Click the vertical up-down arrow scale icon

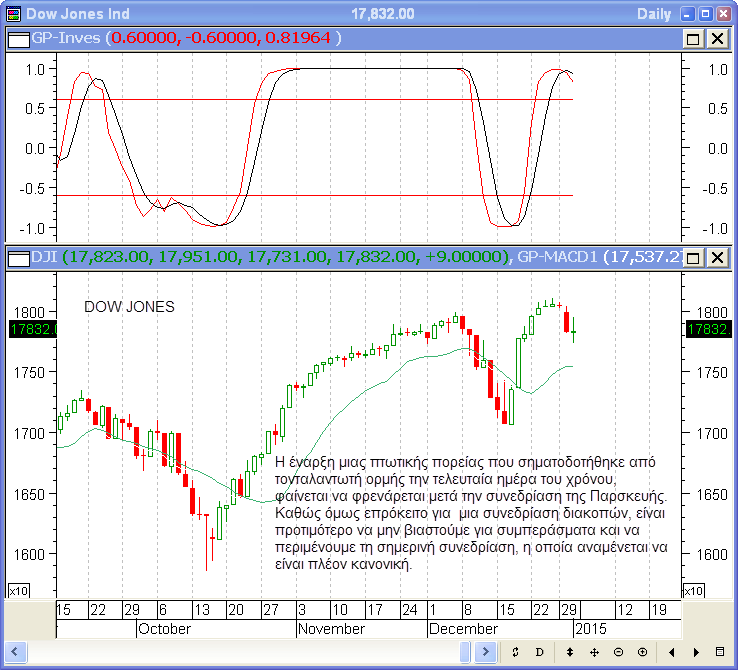(570, 652)
